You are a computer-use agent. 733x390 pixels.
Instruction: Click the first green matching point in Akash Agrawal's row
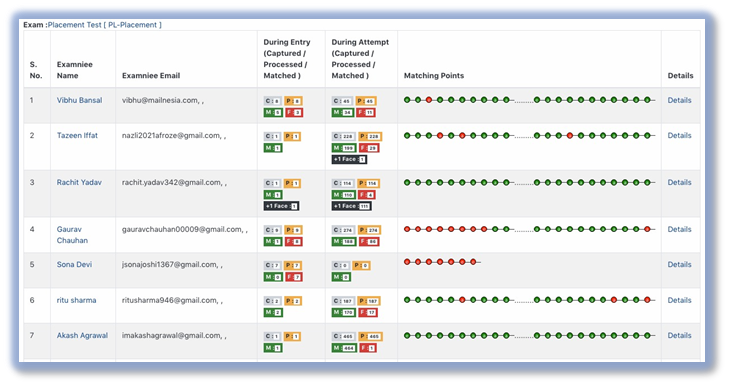(407, 335)
